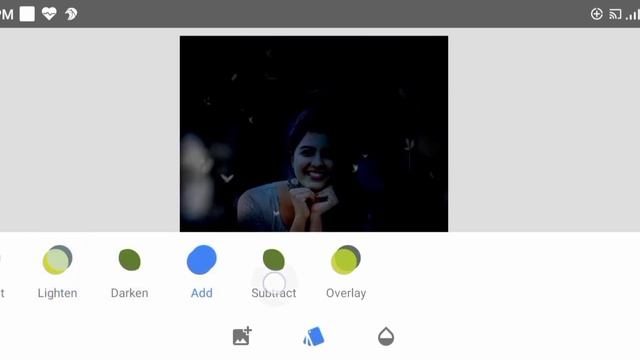Select the Add blend mode icon
The height and width of the screenshot is (360, 640).
click(202, 260)
